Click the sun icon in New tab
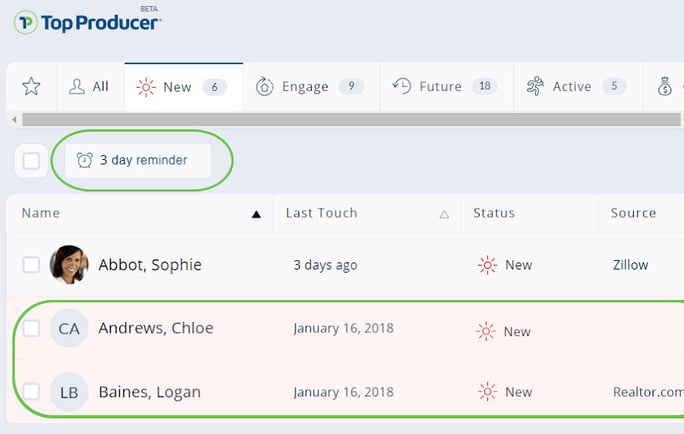 point(146,87)
